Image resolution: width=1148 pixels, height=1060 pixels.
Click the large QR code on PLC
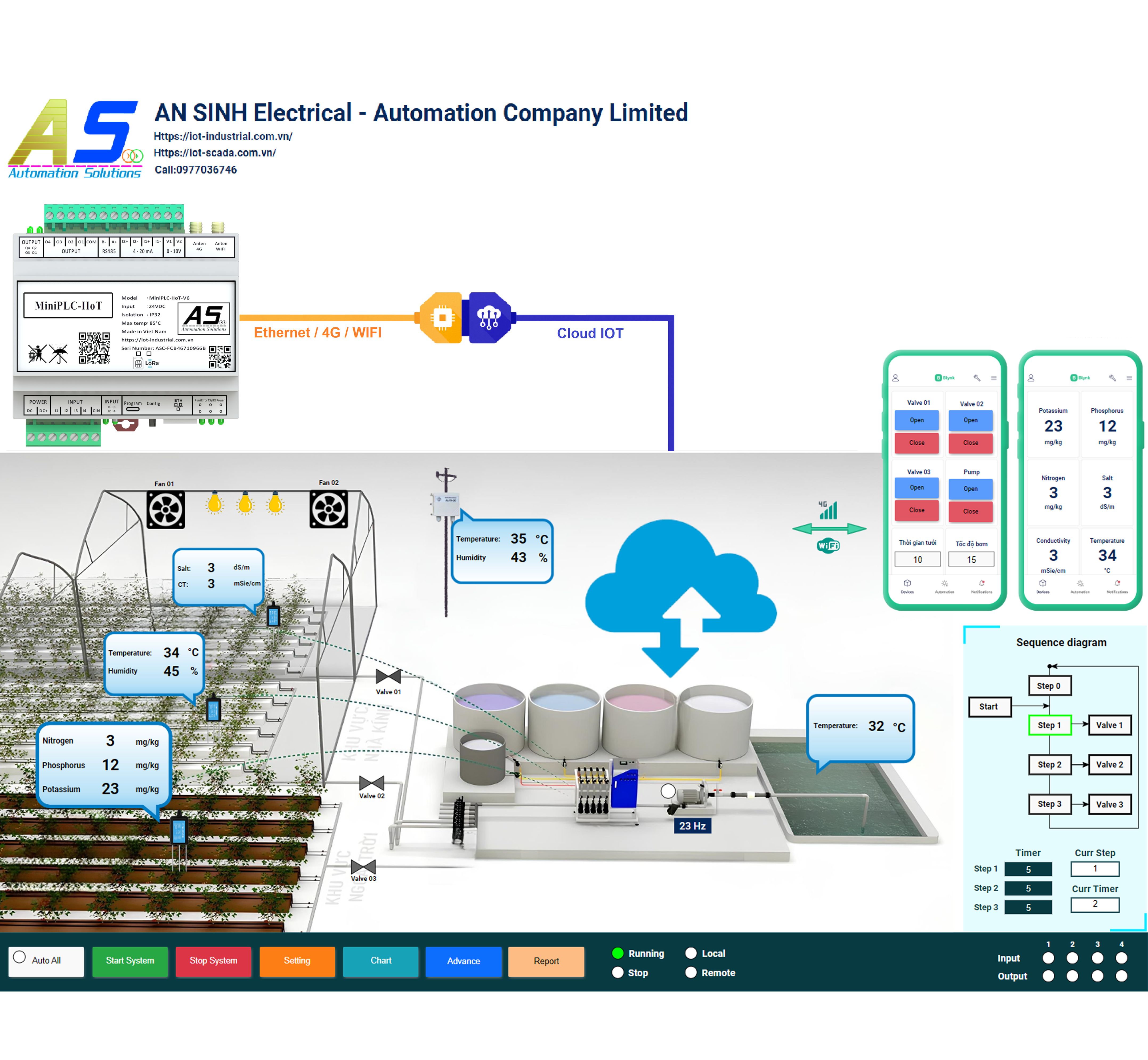tap(94, 348)
